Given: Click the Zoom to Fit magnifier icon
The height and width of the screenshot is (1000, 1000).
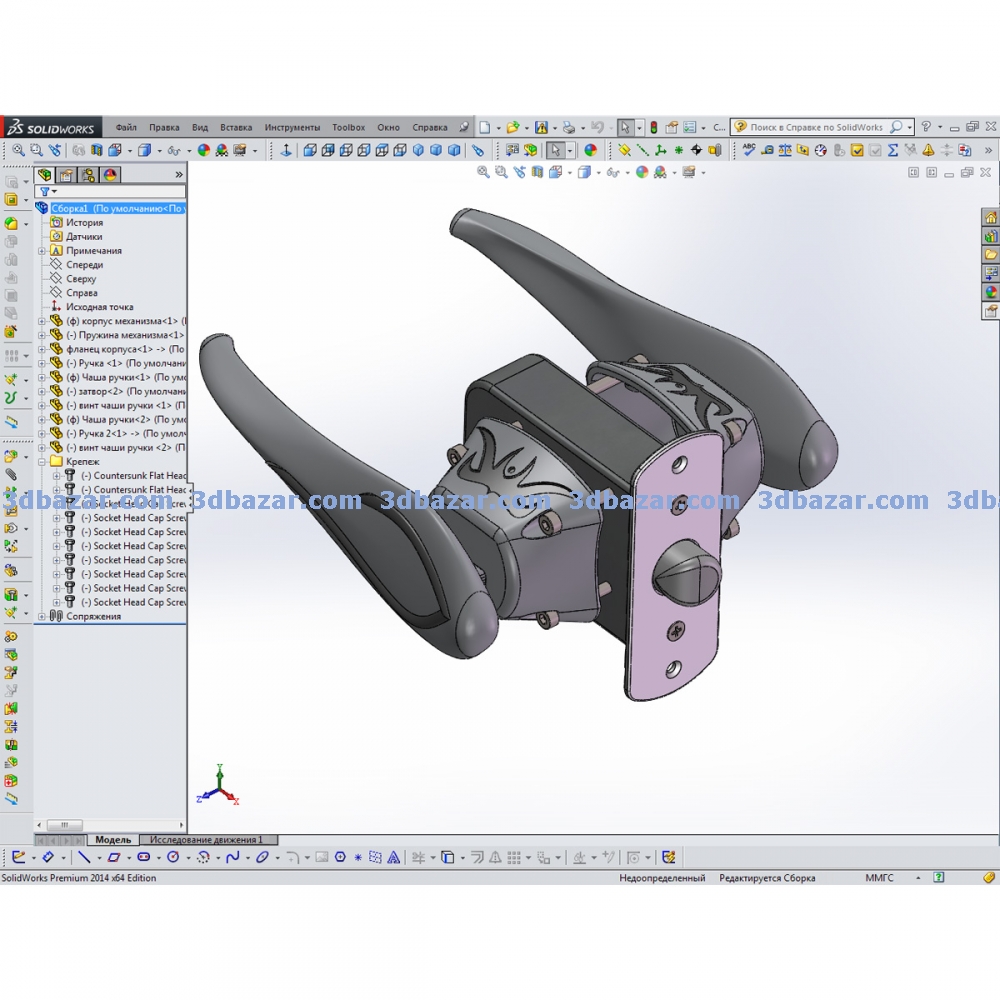Looking at the screenshot, I should click(19, 150).
